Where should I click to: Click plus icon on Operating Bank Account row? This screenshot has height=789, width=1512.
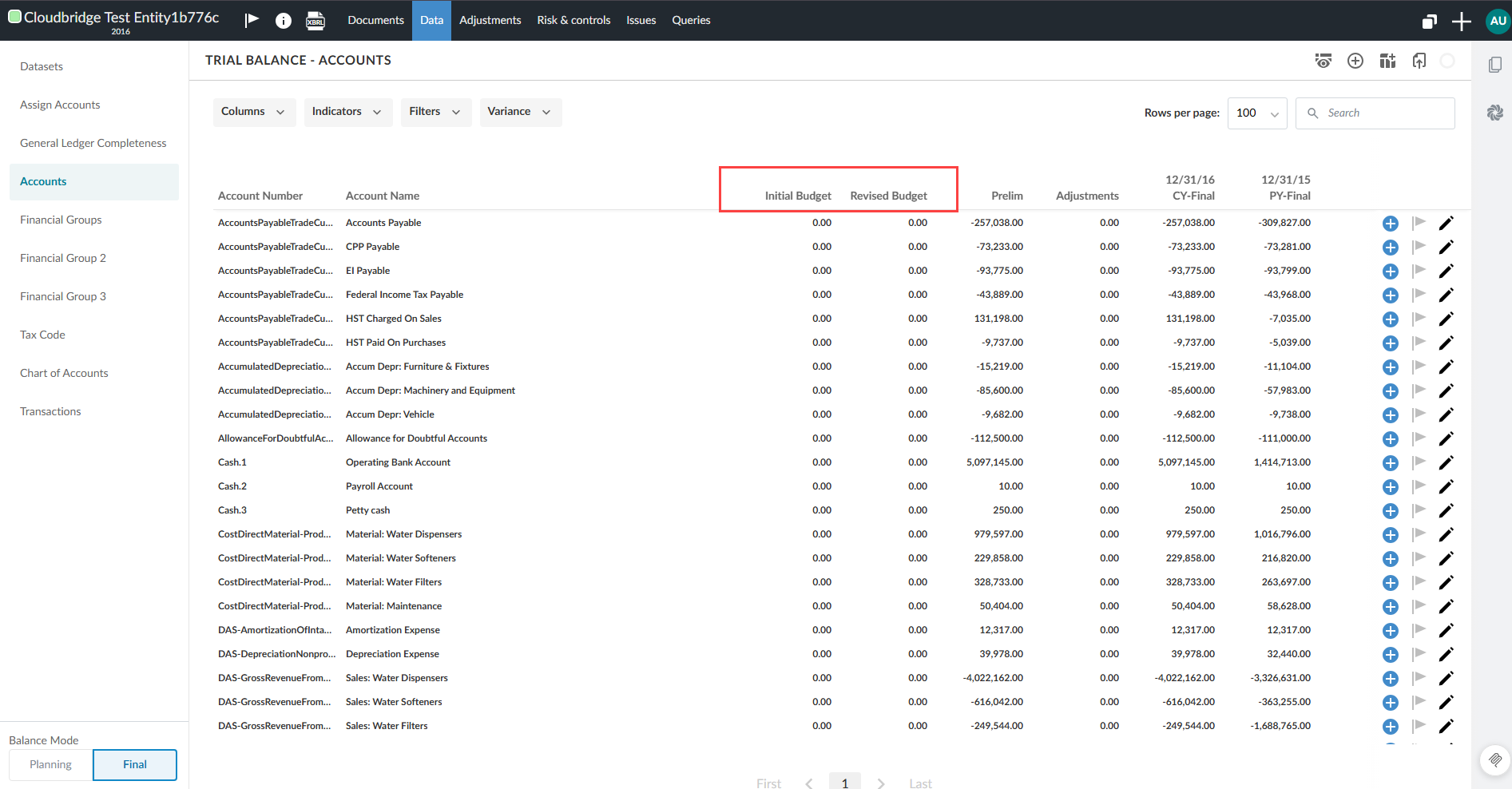[1391, 463]
